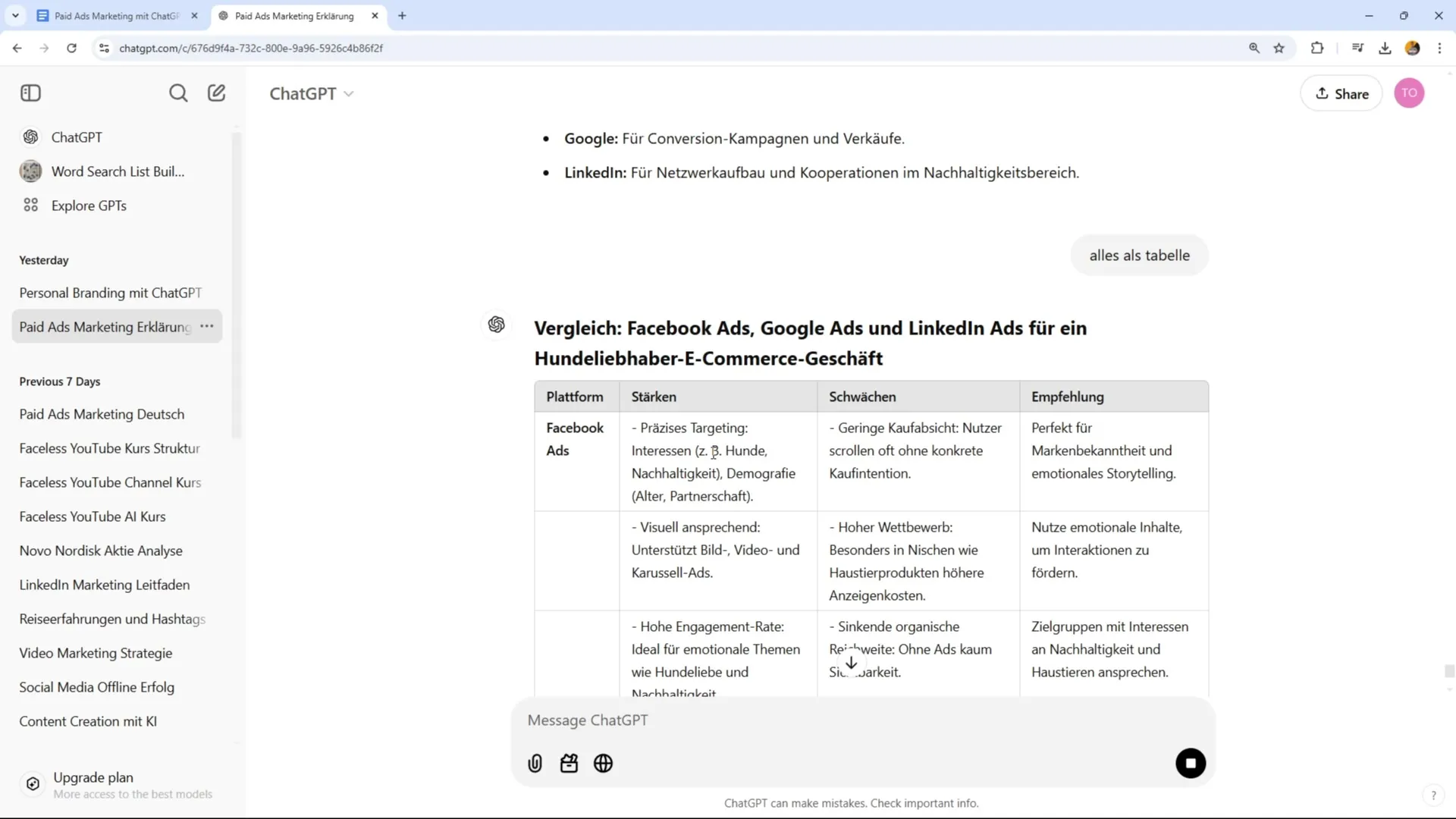Click the Message ChatGPT input field
This screenshot has width=1456, height=819.
coord(863,720)
